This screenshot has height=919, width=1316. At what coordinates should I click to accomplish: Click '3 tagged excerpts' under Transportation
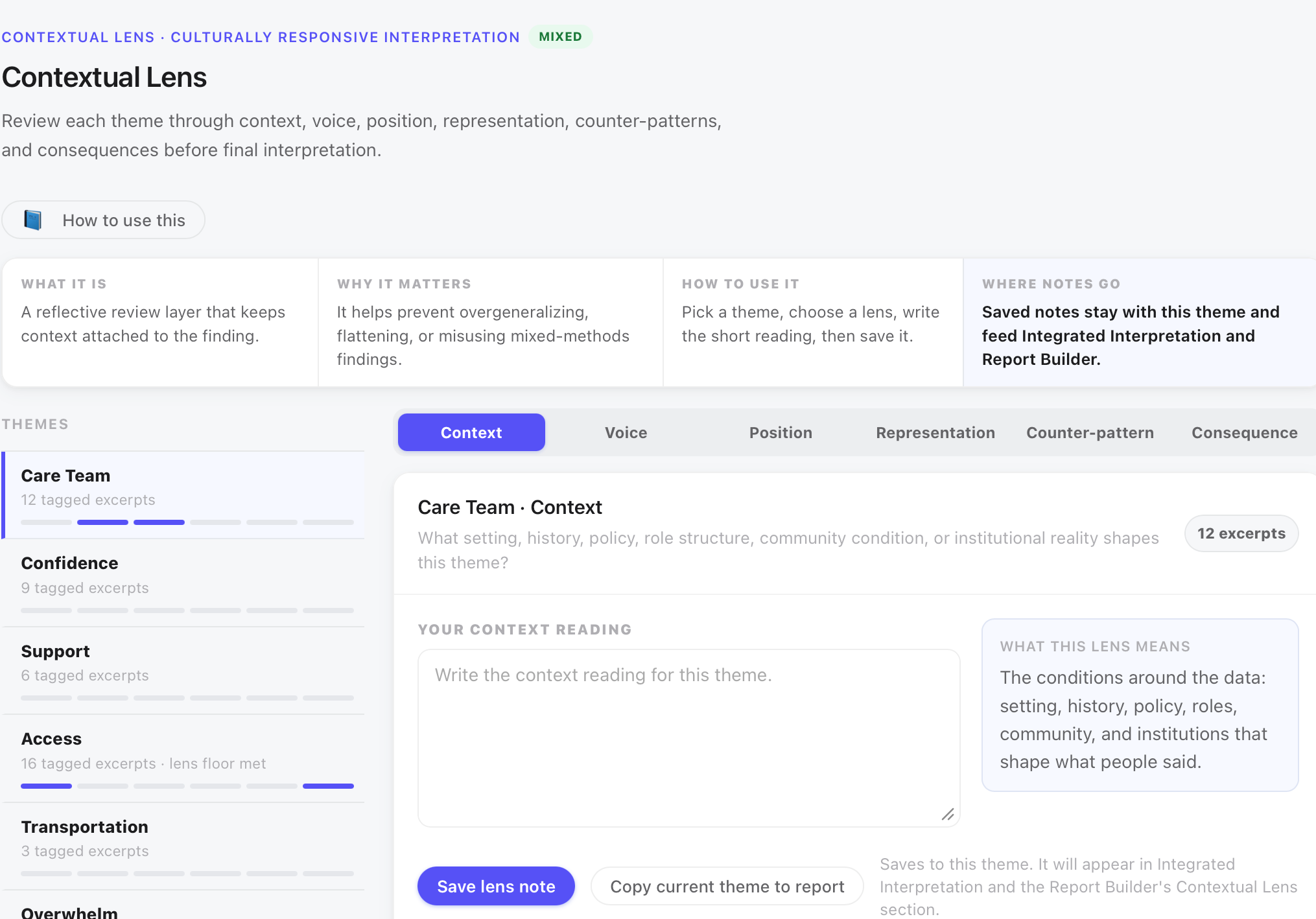[x=85, y=851]
